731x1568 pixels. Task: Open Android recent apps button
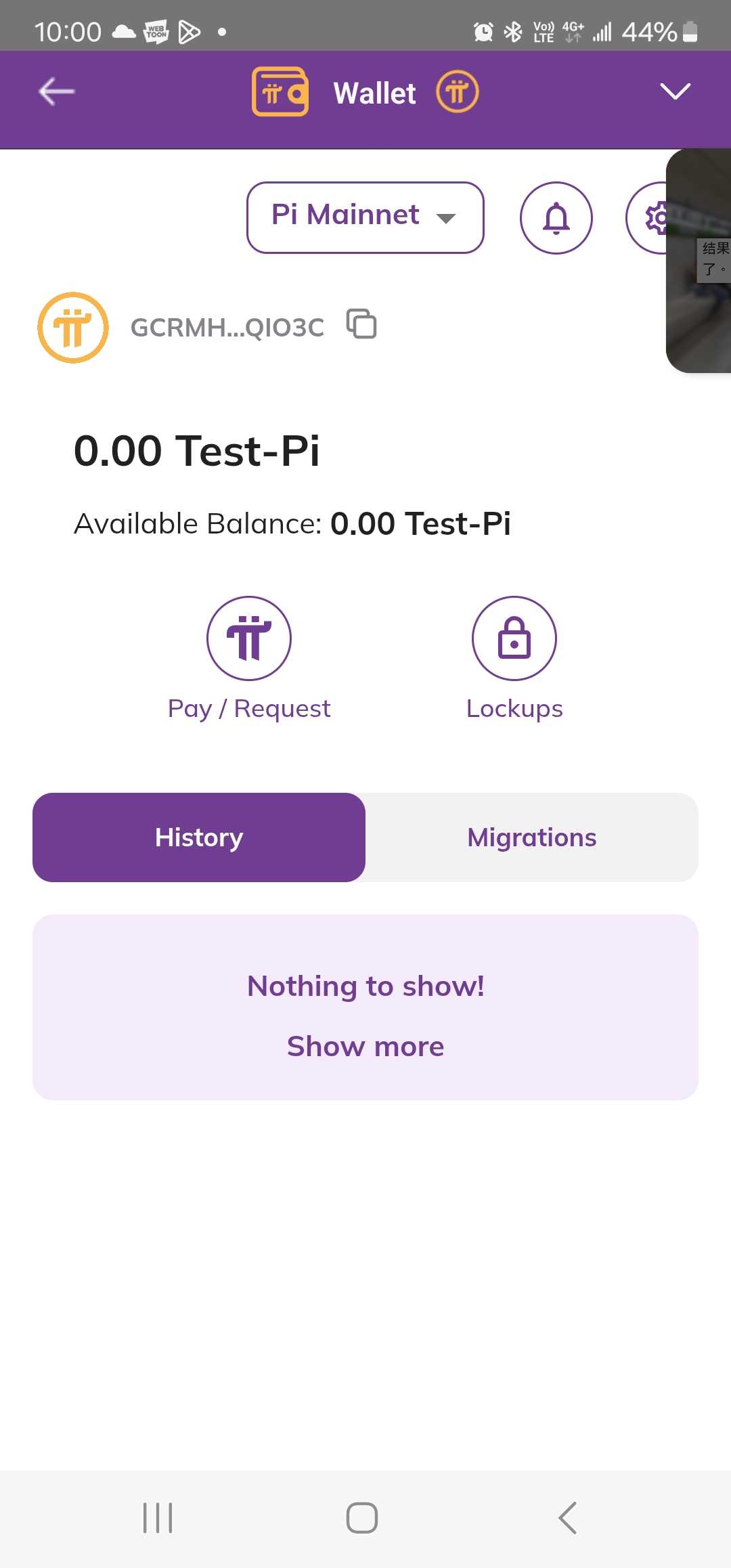pos(158,1518)
